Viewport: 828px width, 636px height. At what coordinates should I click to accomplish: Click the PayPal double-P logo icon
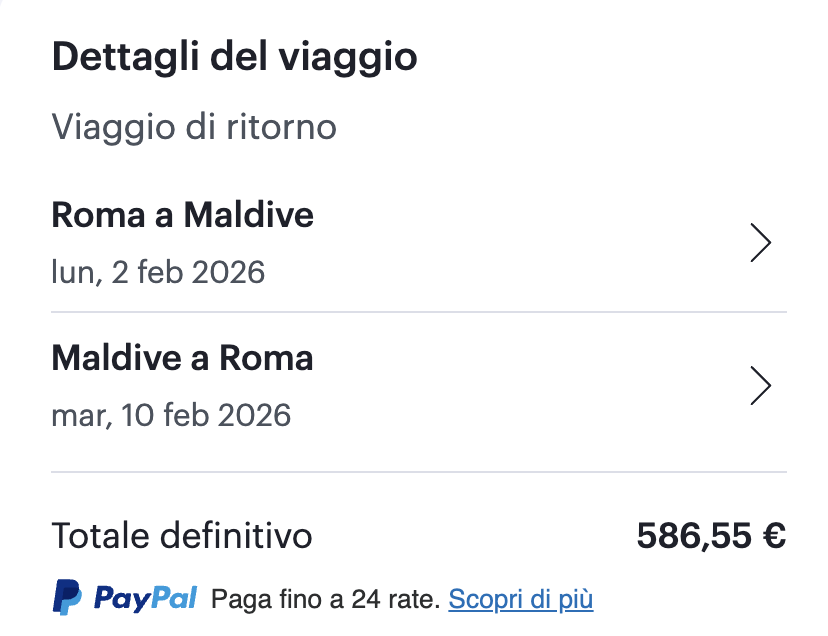point(67,598)
